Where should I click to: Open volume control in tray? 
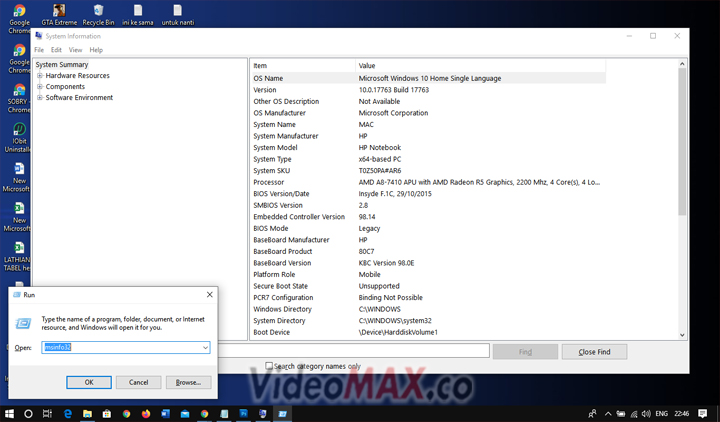647,414
